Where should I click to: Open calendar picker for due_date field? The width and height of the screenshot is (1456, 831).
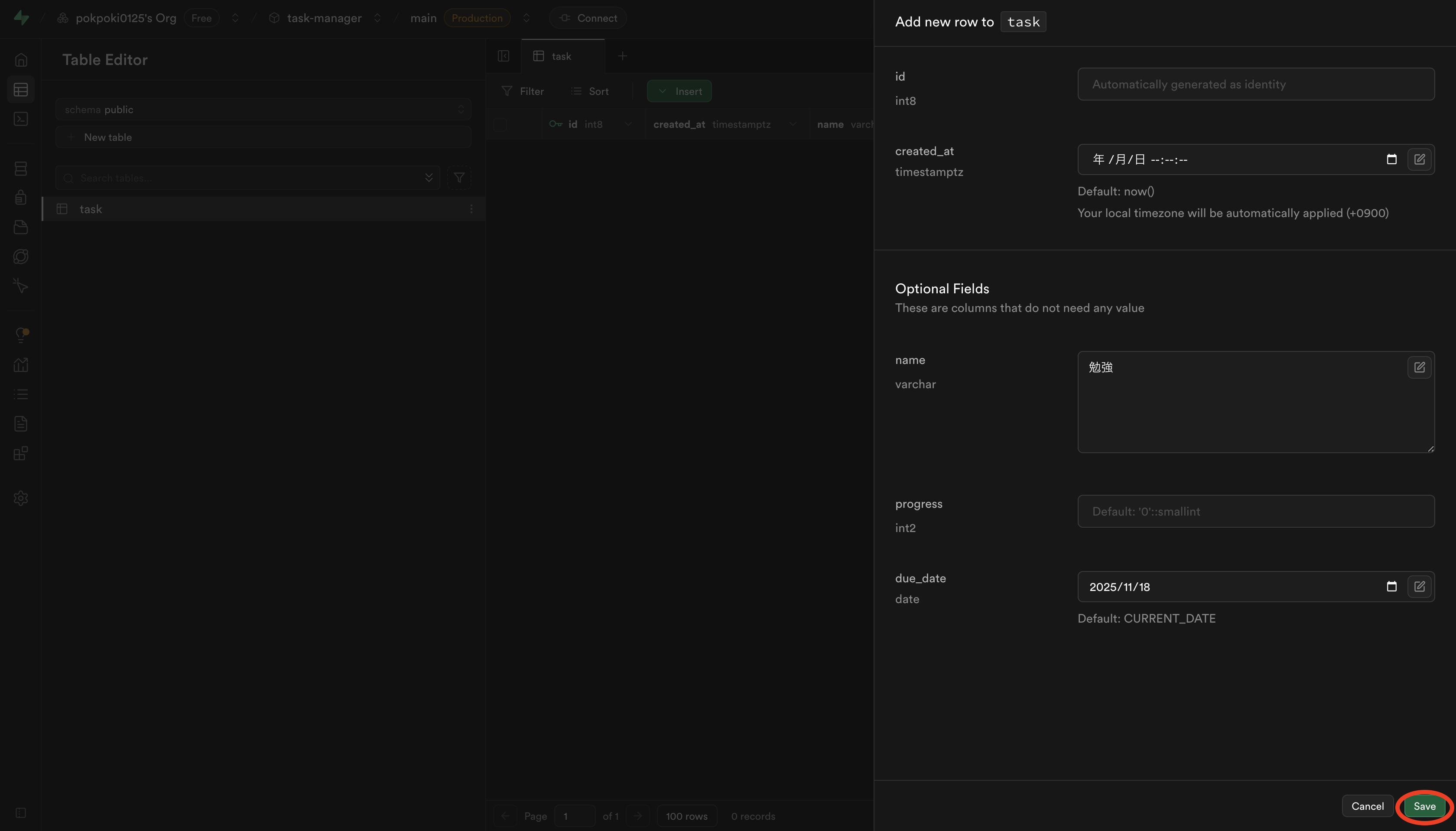[1391, 587]
